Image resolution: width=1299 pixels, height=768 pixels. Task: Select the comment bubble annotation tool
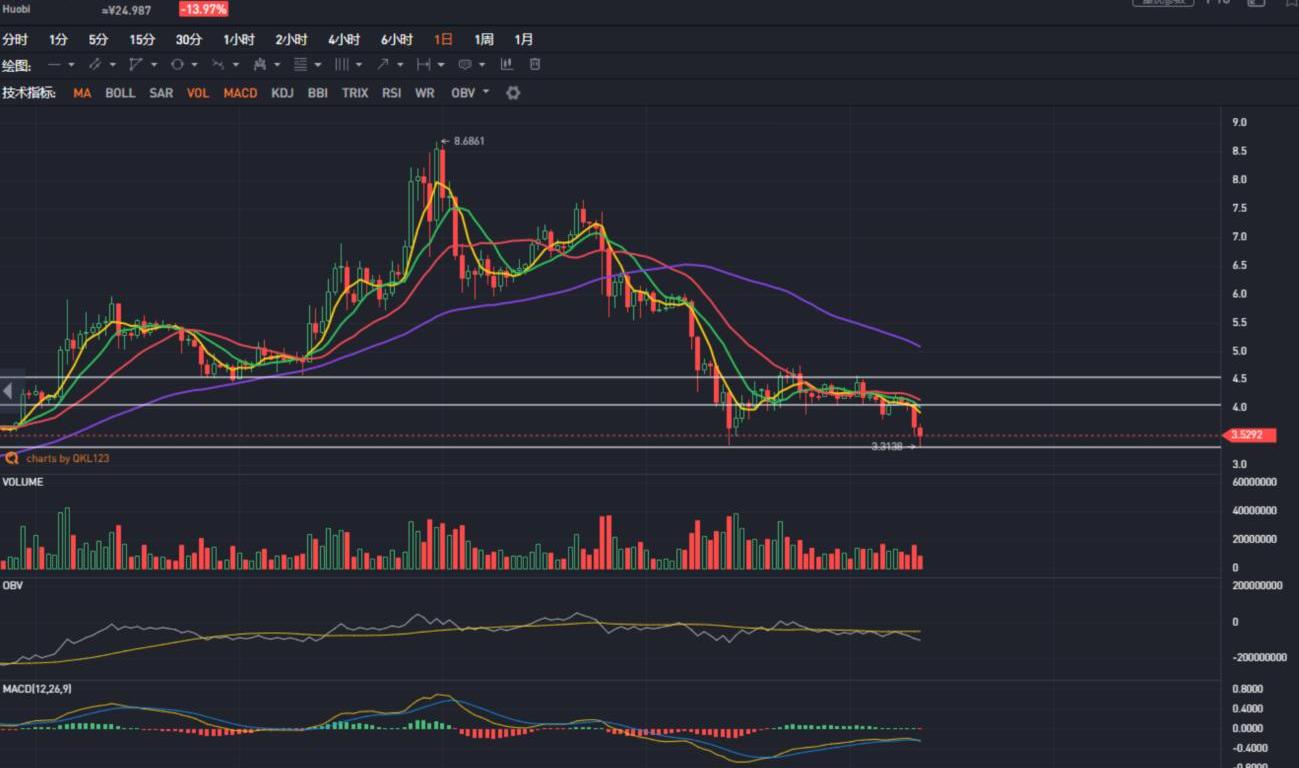point(464,64)
